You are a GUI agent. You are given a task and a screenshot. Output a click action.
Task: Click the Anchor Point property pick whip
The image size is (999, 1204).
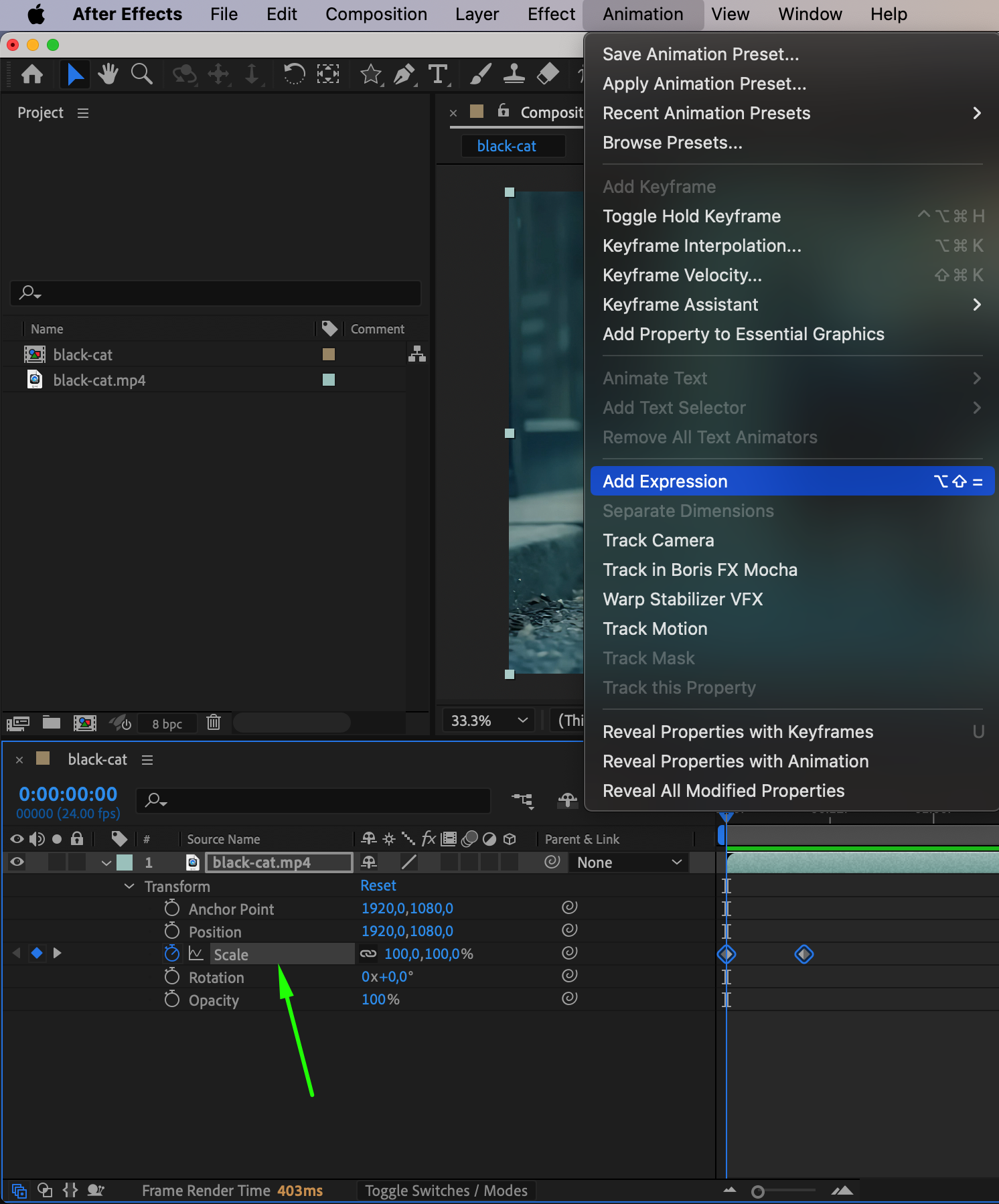click(x=569, y=907)
